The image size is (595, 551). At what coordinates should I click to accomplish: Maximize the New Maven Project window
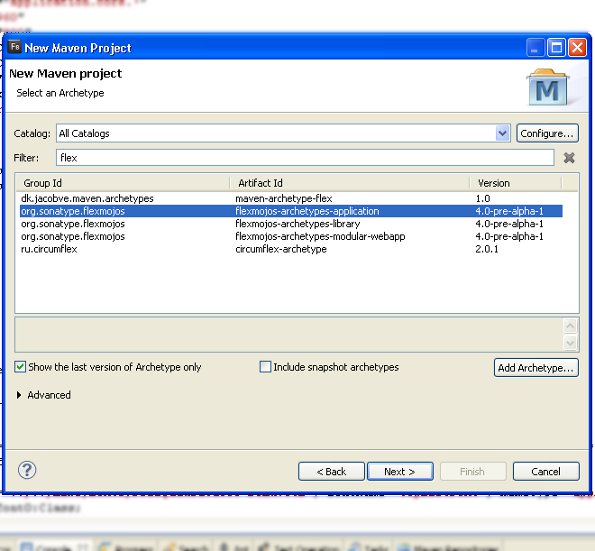point(556,48)
